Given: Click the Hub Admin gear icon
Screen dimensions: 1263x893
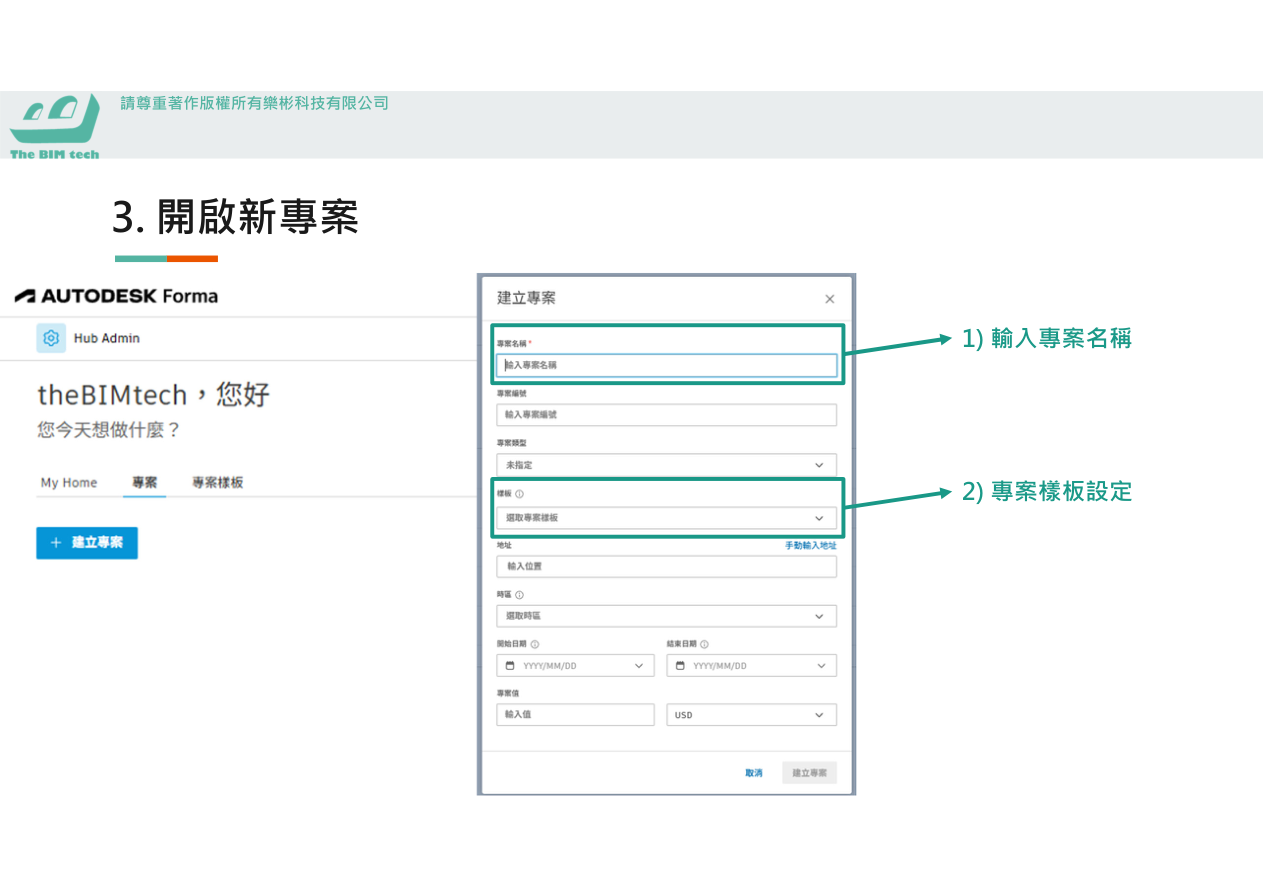Looking at the screenshot, I should pos(51,338).
